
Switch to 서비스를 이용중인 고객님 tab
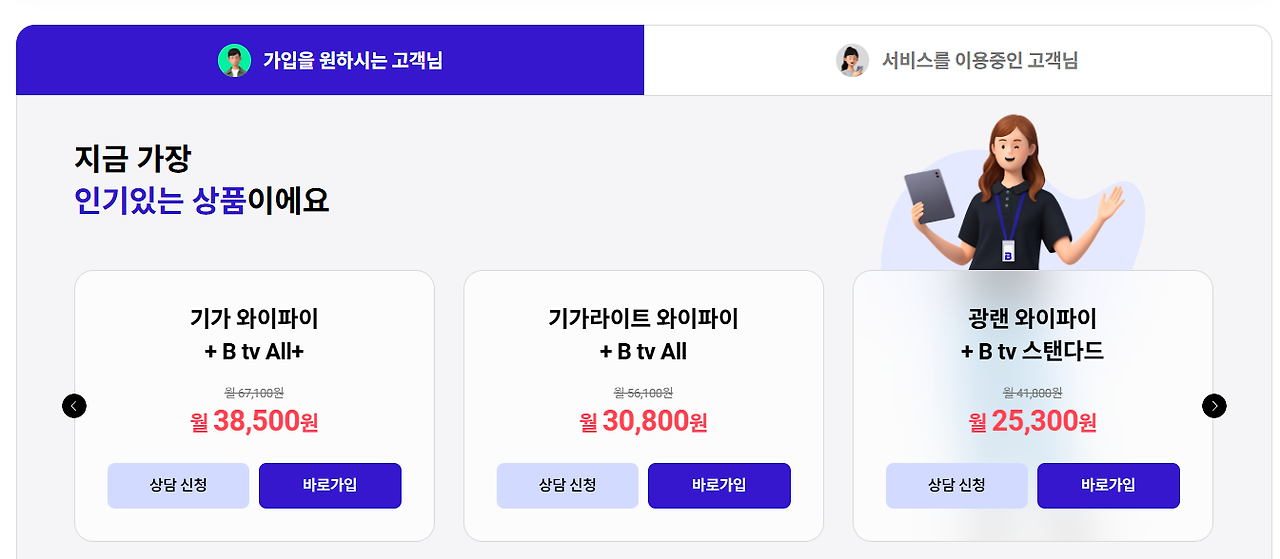coord(958,60)
